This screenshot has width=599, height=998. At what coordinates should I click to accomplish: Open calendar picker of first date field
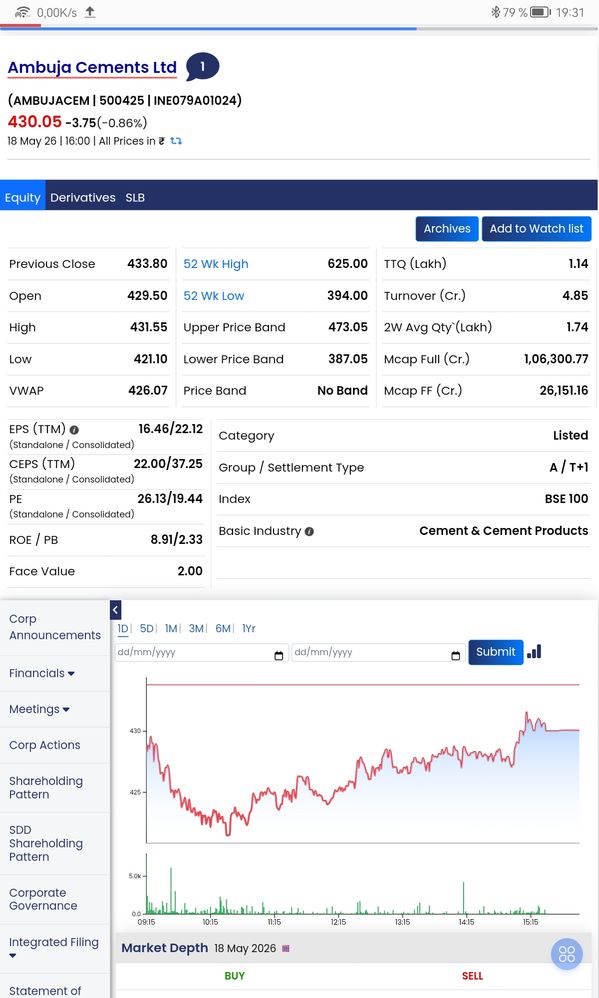click(278, 656)
